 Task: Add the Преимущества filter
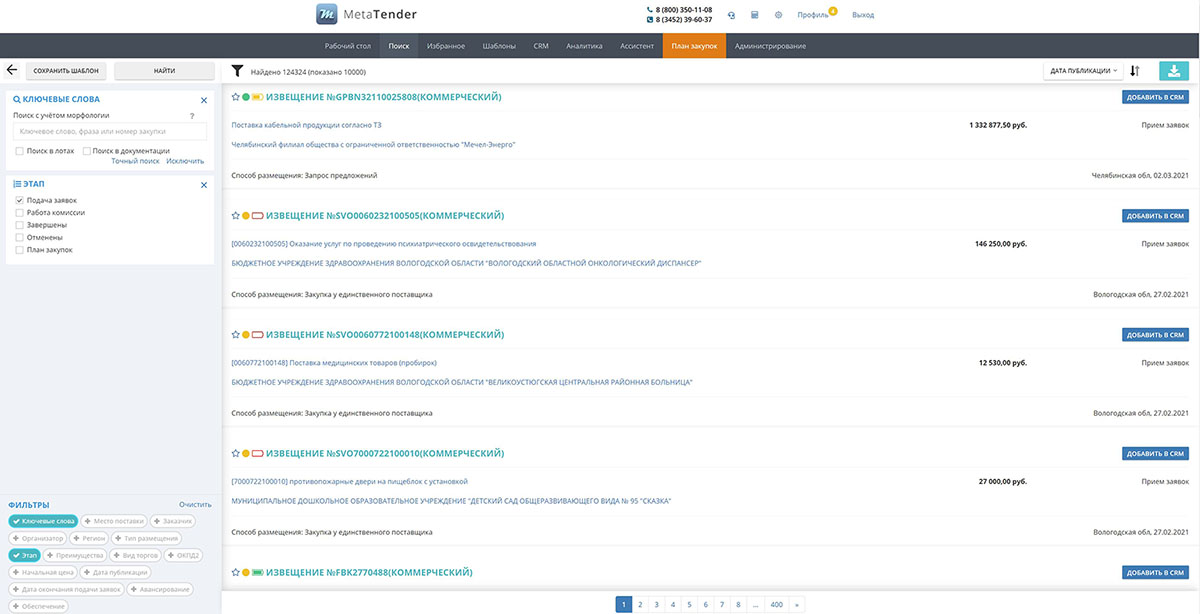pyautogui.click(x=75, y=555)
